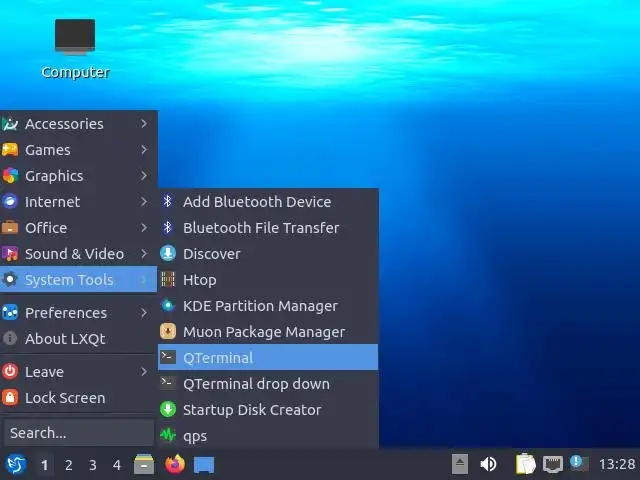The height and width of the screenshot is (480, 640).
Task: Click the update notifier tray icon
Action: click(x=579, y=463)
